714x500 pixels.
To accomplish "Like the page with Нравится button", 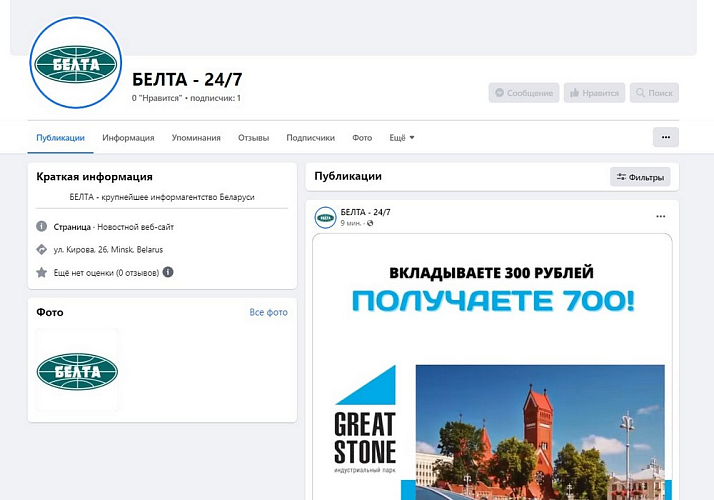I will coord(594,93).
